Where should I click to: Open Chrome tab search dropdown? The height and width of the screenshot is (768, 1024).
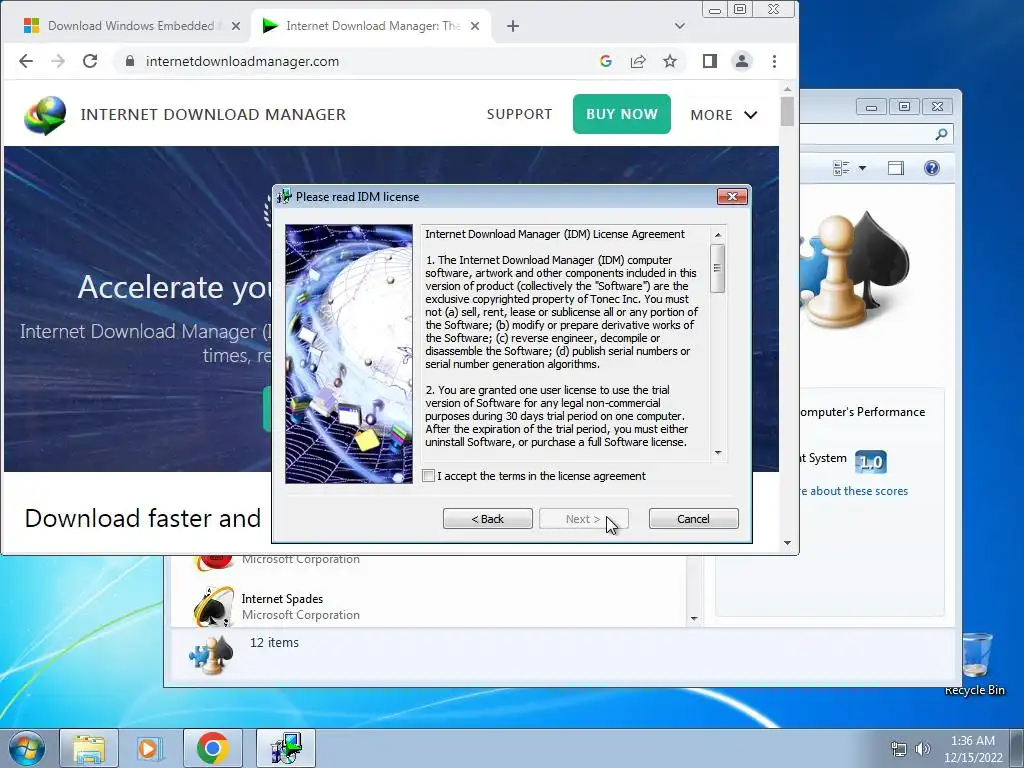tap(680, 26)
